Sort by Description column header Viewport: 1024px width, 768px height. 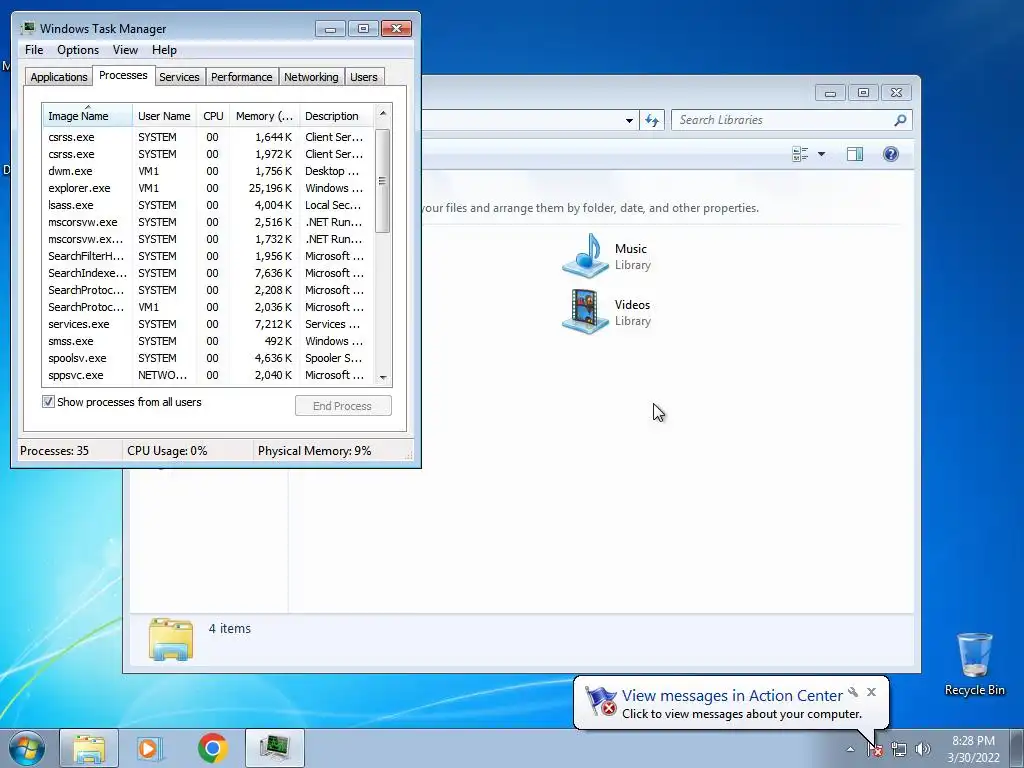pyautogui.click(x=336, y=116)
